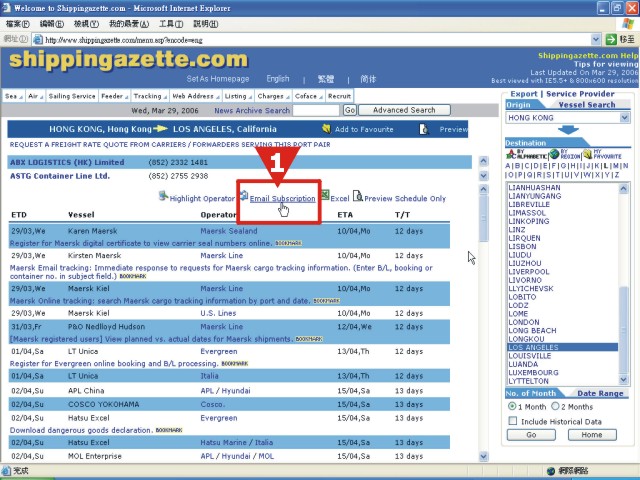Click the Preview Schedule Only document icon
640x480 pixels.
pyautogui.click(x=358, y=196)
